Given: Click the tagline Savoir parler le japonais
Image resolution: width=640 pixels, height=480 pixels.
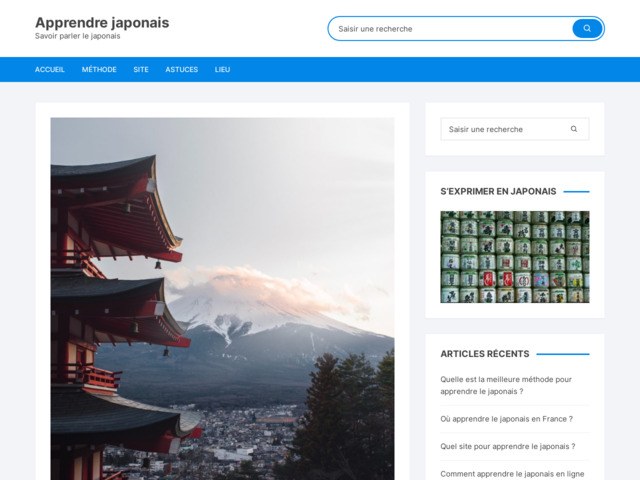Looking at the screenshot, I should click(x=78, y=36).
